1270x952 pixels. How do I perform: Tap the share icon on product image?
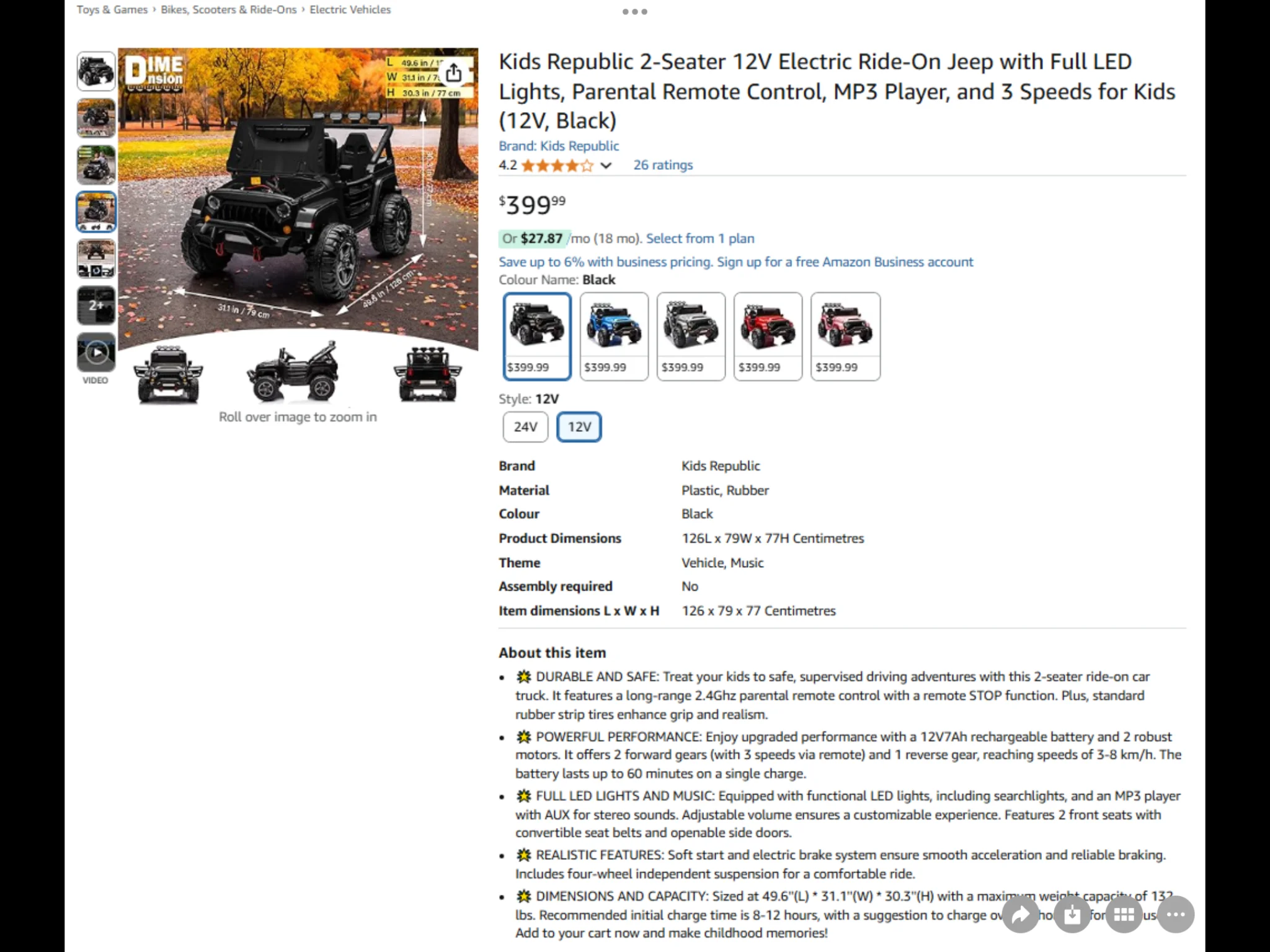[454, 73]
